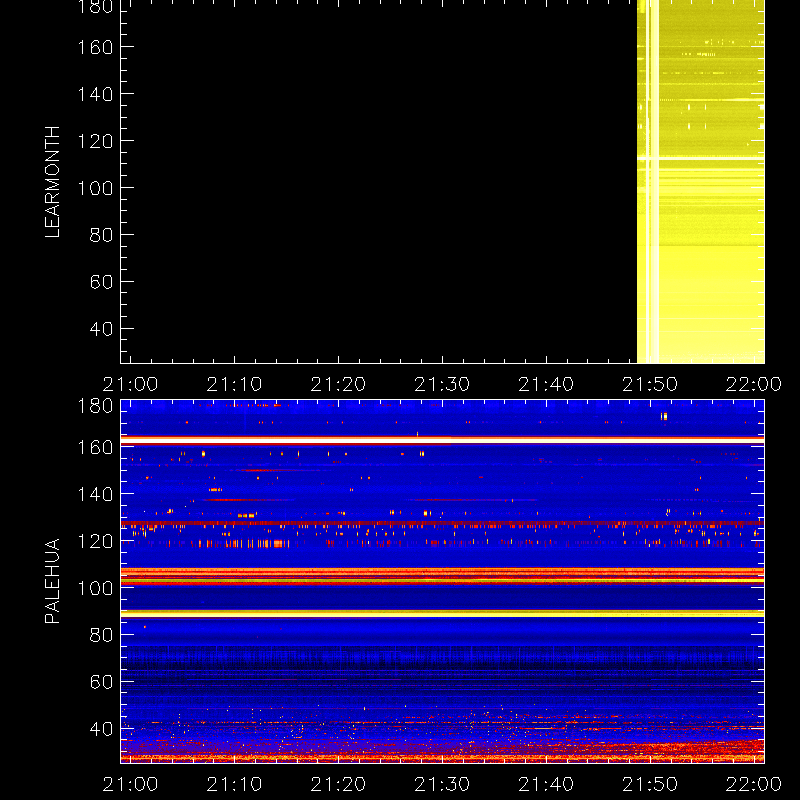
Task: Click 21:30 time label under Palehua plot
Action: (x=442, y=784)
